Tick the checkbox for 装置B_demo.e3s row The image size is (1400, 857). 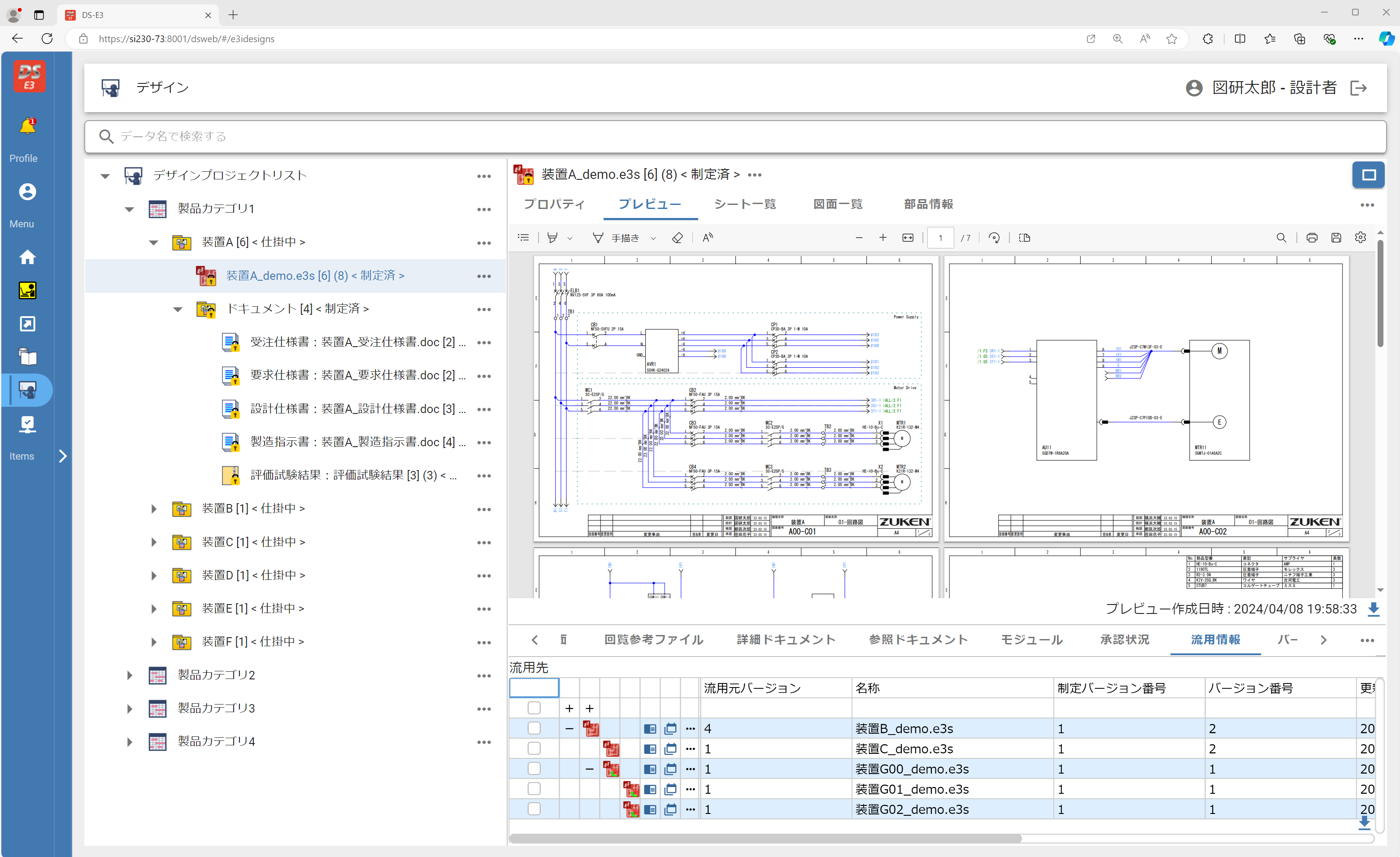(534, 729)
